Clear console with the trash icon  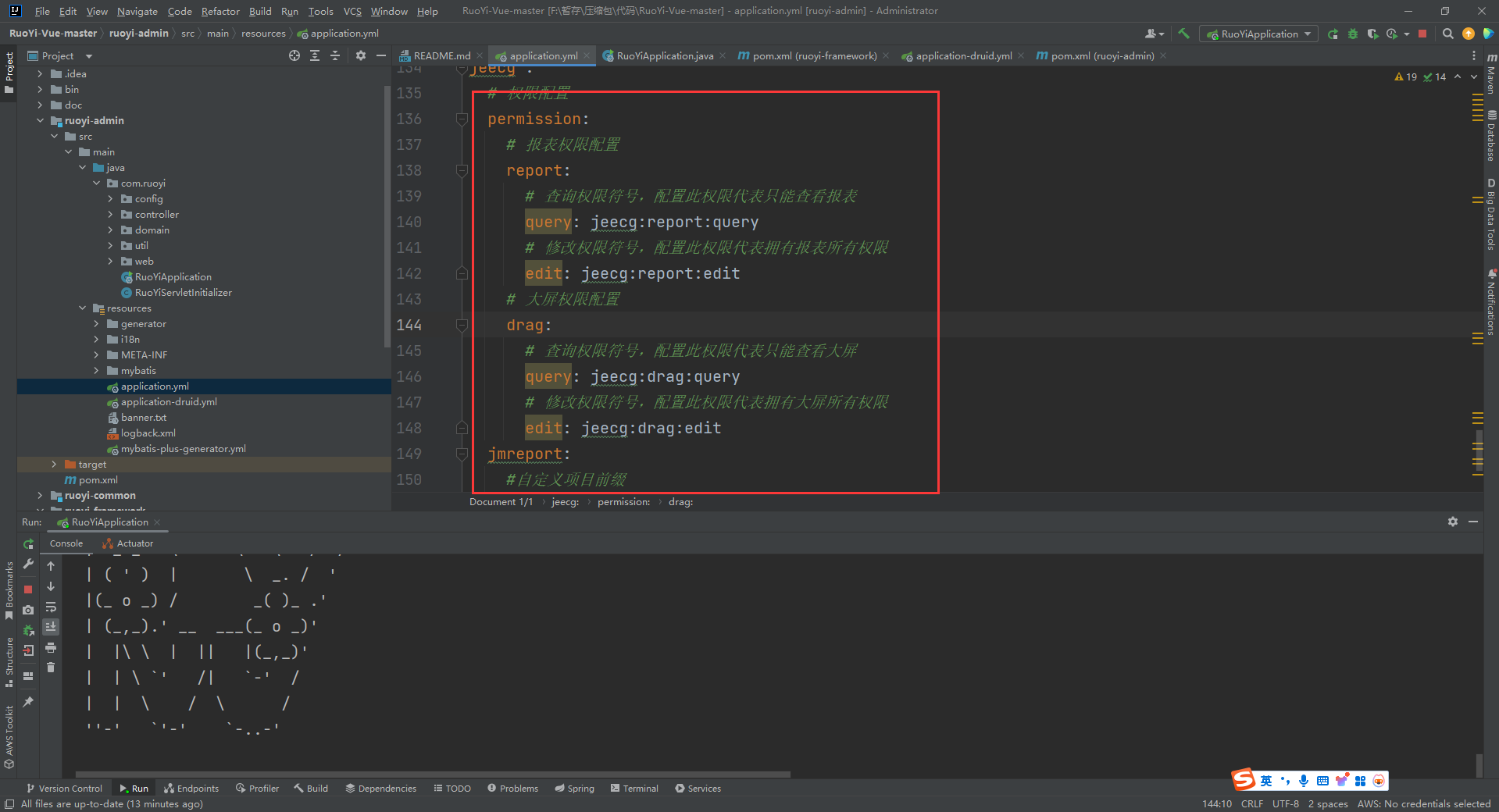(x=51, y=668)
